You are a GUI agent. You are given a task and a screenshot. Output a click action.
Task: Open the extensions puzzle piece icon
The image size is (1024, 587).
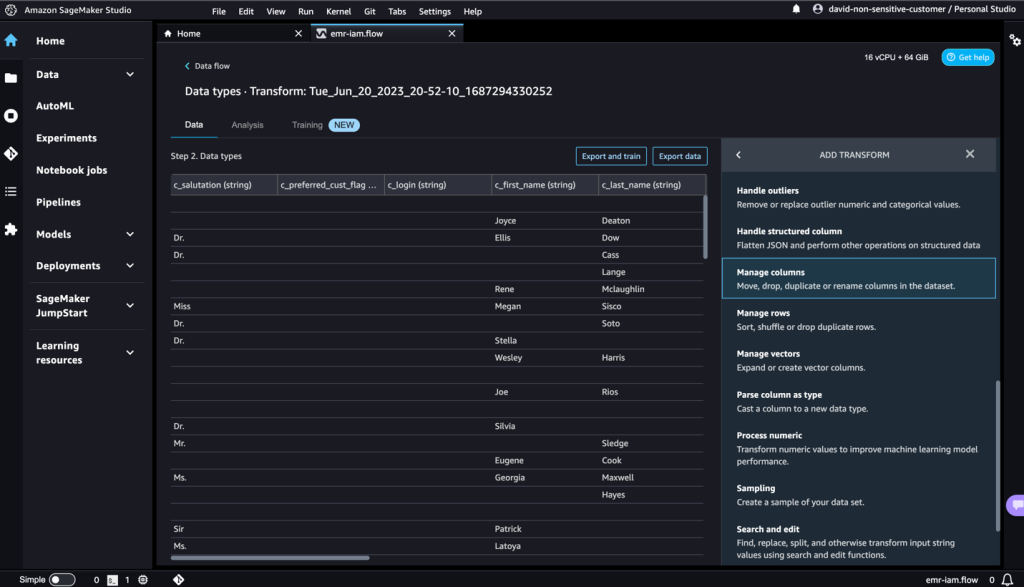coord(11,229)
